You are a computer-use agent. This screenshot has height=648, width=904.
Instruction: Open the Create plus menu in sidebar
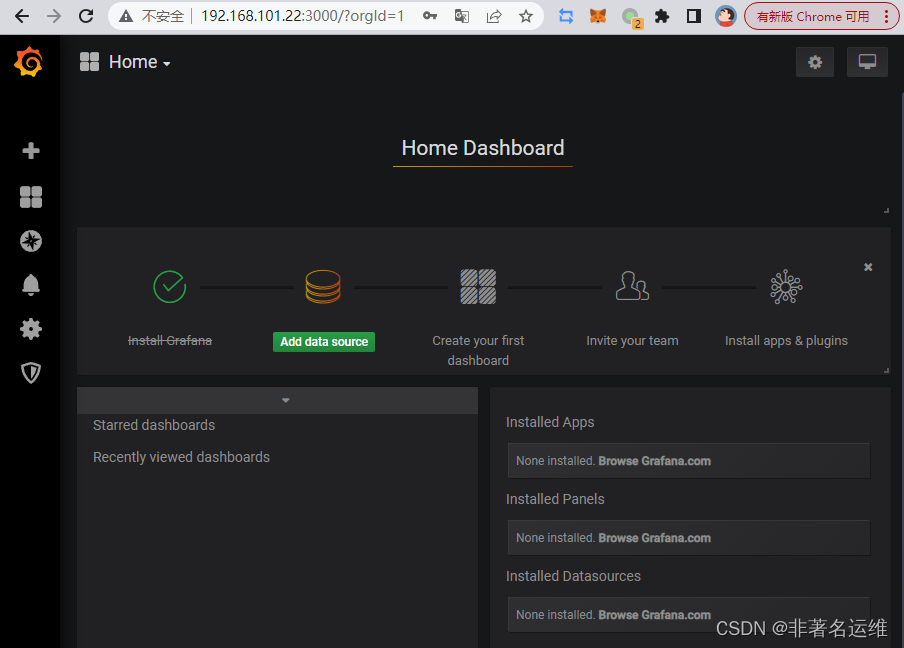pos(31,151)
